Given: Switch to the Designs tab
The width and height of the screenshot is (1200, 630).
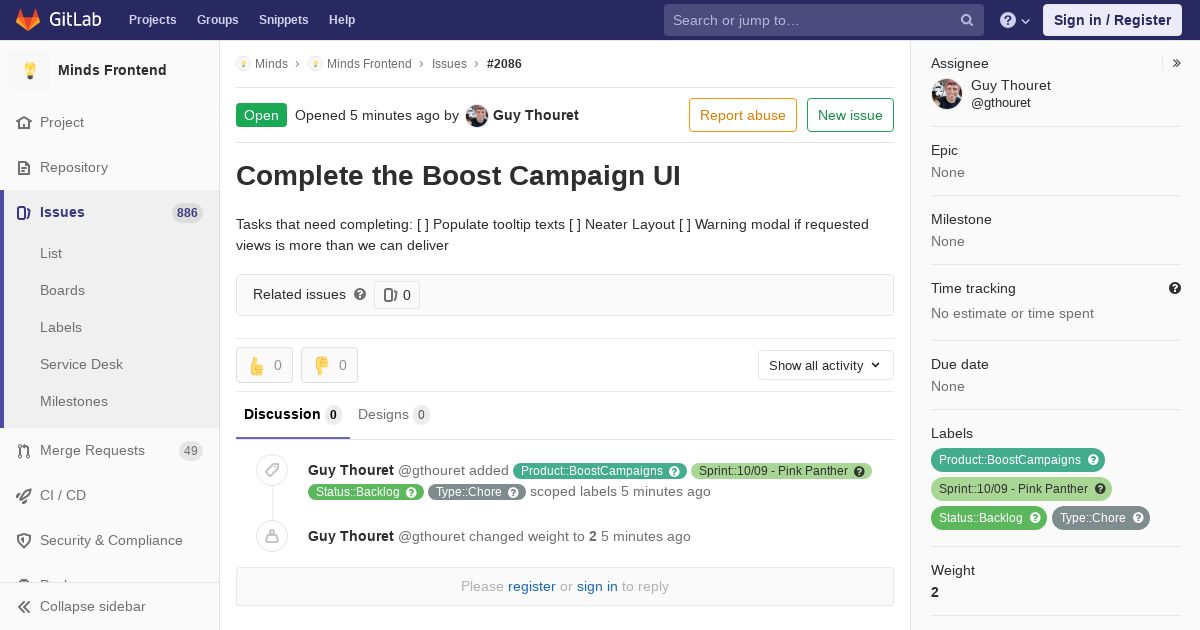Looking at the screenshot, I should tap(394, 414).
